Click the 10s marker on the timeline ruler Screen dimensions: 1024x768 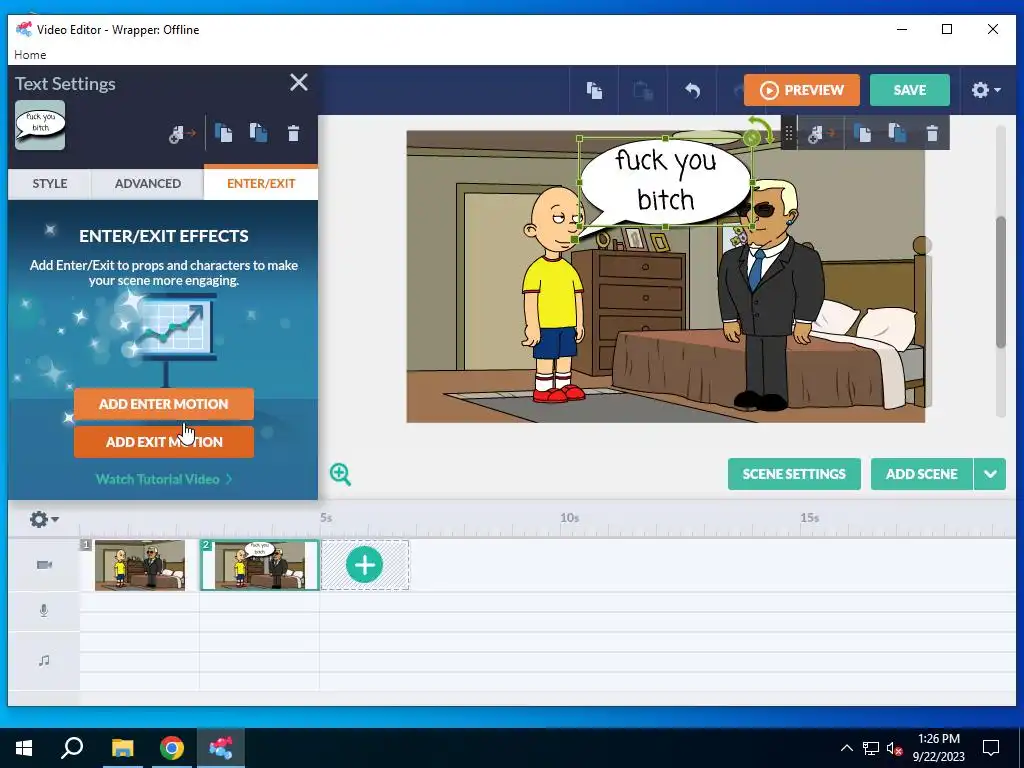569,518
